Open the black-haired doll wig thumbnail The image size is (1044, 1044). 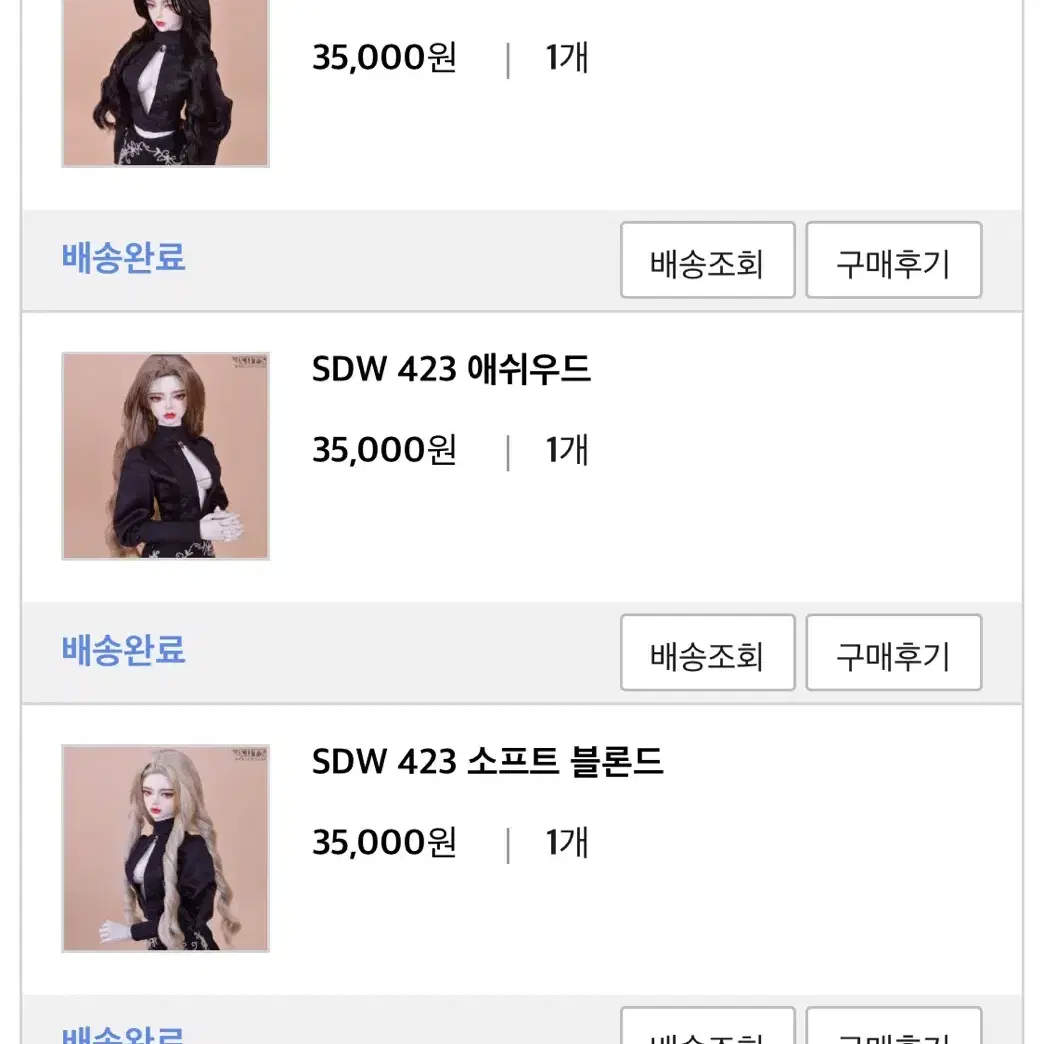point(165,83)
